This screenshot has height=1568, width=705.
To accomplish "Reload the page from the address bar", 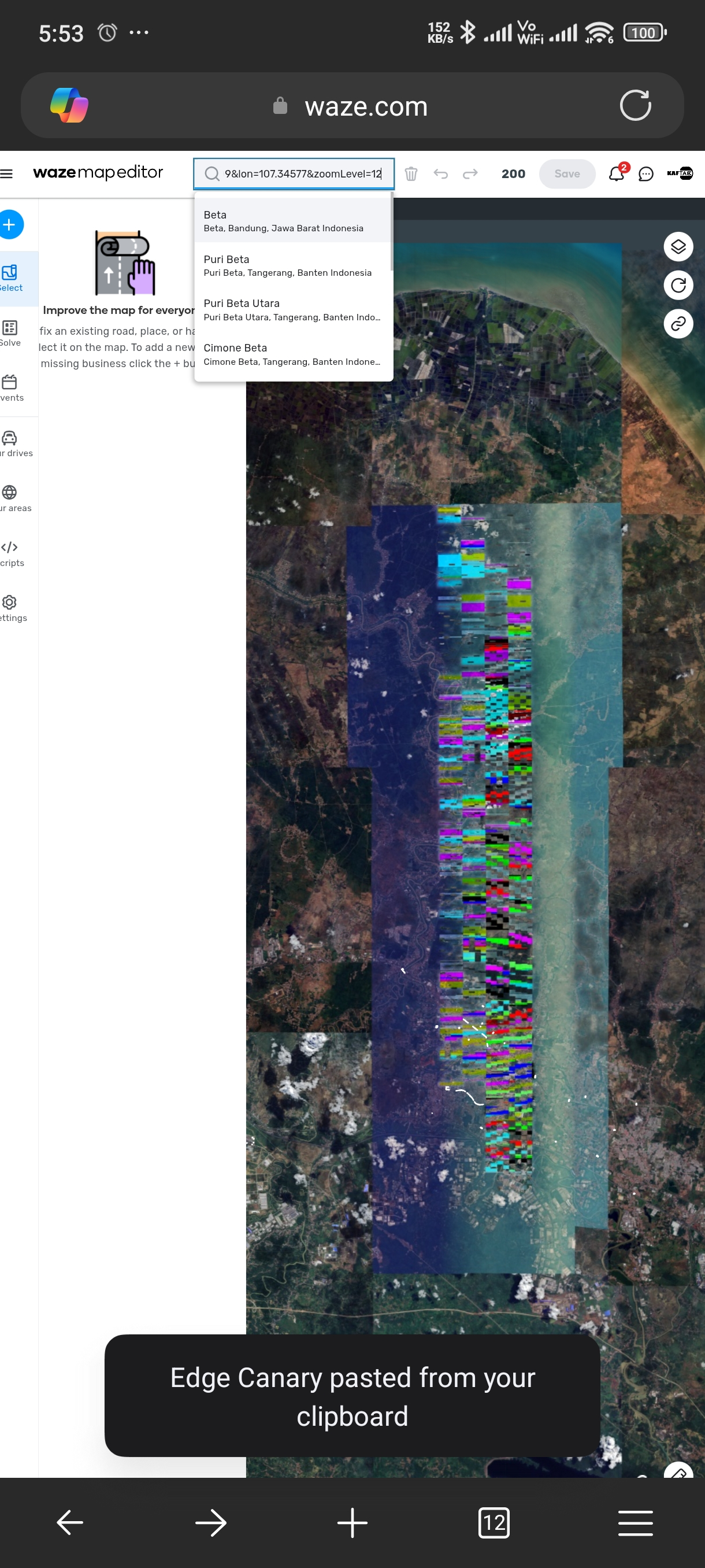I will (635, 106).
